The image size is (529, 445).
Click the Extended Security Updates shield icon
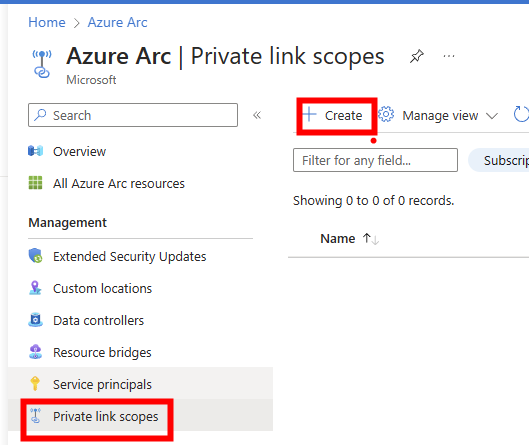(35, 256)
